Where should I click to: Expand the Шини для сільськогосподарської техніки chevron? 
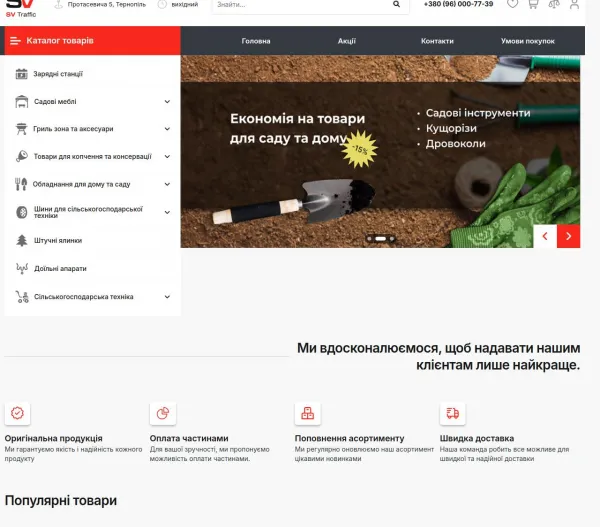click(167, 212)
